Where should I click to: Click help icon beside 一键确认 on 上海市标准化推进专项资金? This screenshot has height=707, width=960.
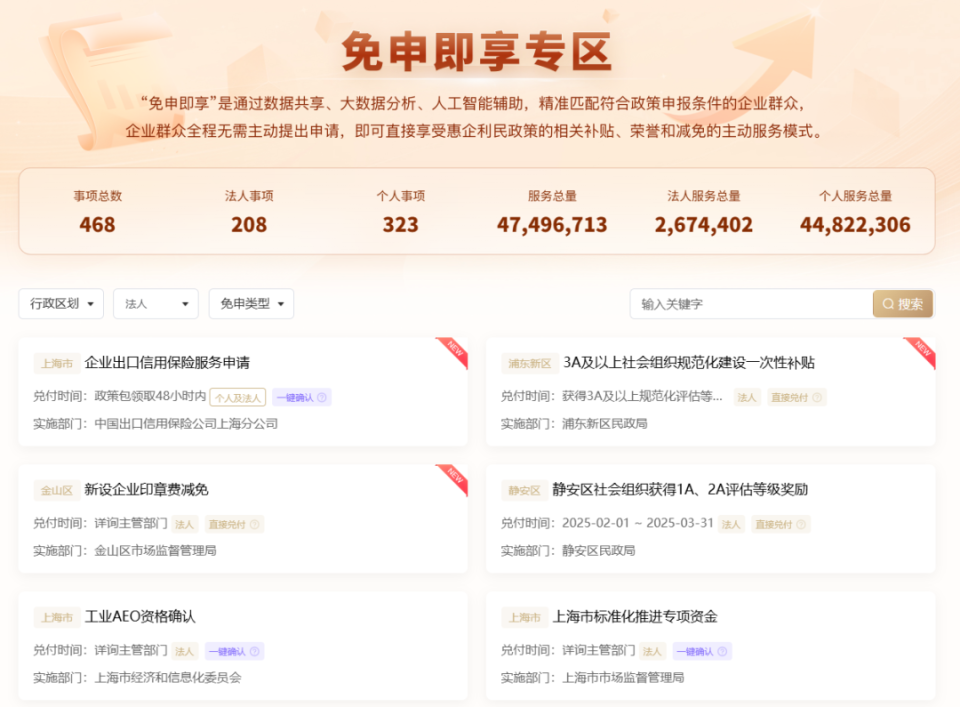pyautogui.click(x=722, y=652)
